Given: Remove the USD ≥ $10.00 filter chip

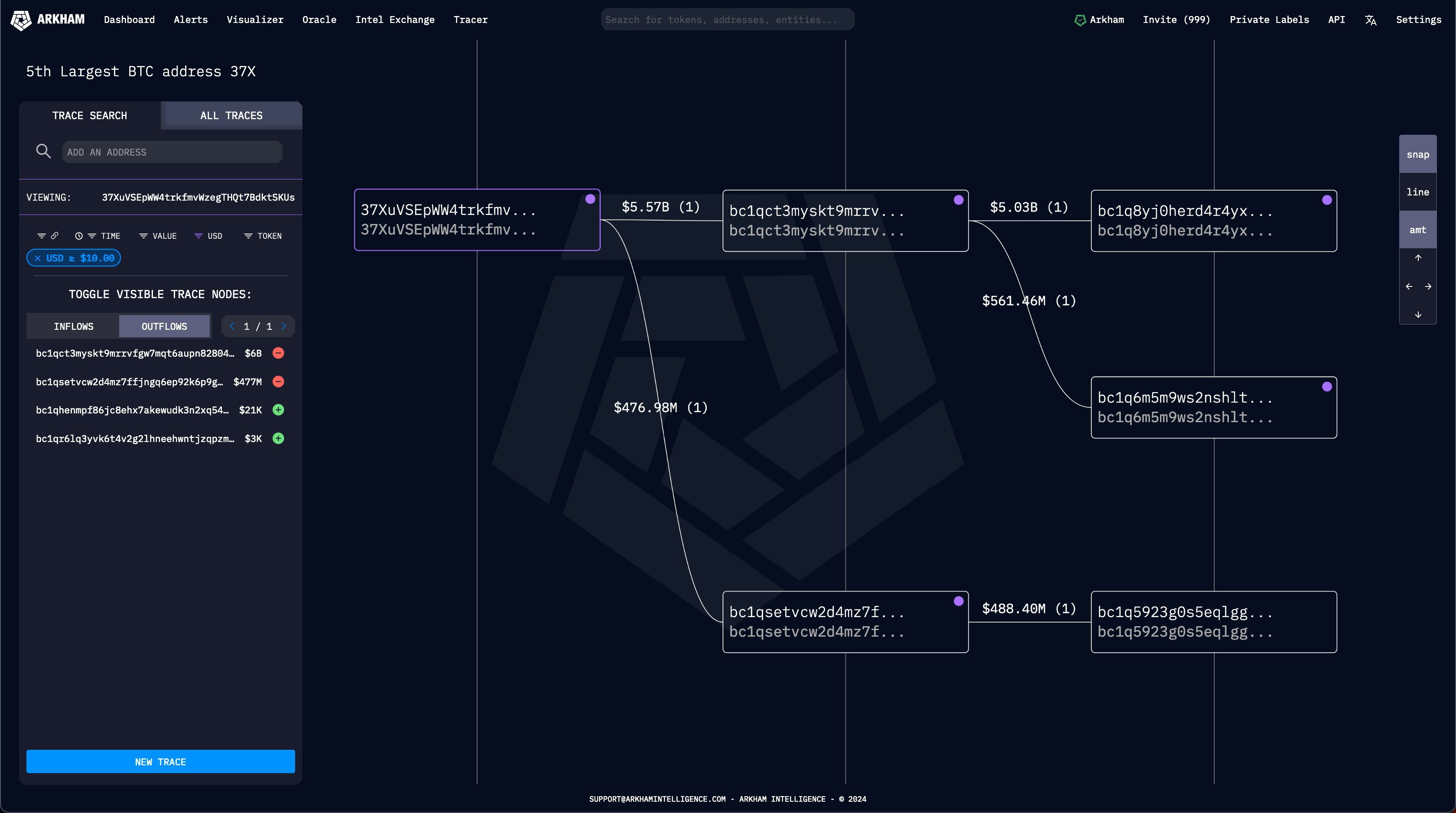Looking at the screenshot, I should [38, 258].
